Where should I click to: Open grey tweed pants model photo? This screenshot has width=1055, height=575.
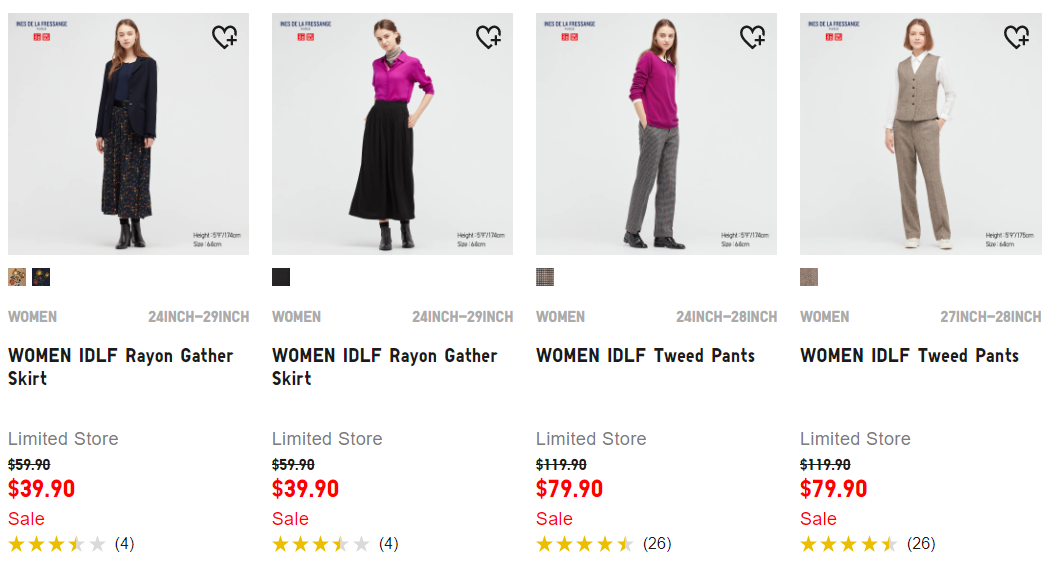click(x=657, y=134)
